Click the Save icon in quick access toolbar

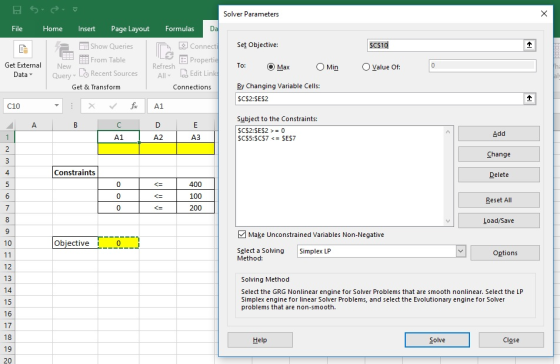(x=17, y=10)
